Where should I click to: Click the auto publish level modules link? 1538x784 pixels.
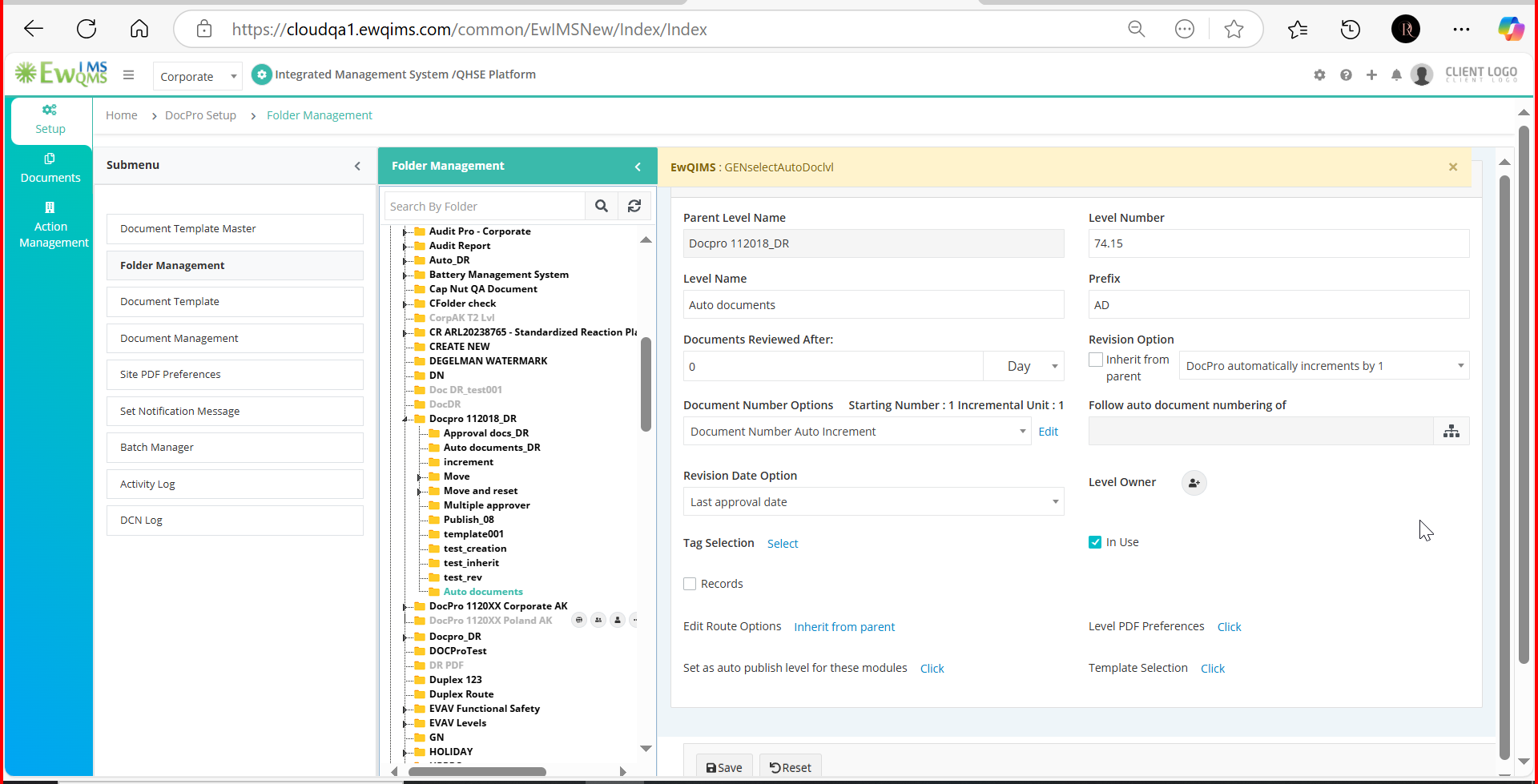[932, 669]
